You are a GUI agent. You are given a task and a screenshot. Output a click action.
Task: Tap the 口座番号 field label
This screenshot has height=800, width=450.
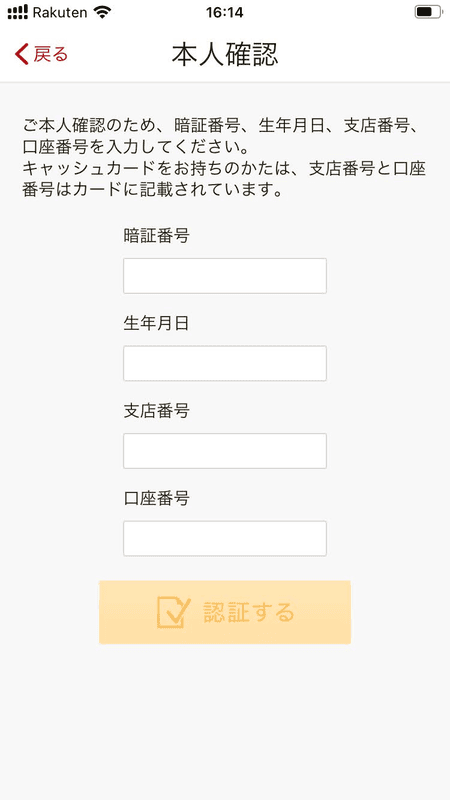coord(157,498)
